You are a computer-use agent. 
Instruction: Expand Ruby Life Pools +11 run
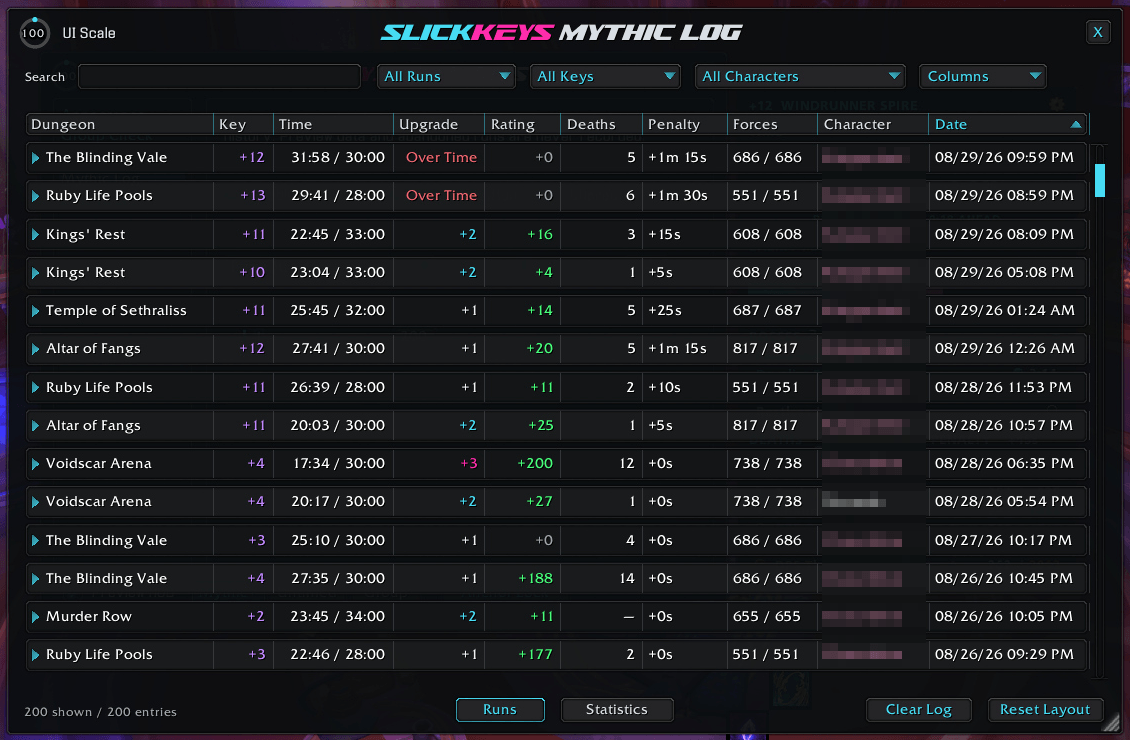point(35,388)
